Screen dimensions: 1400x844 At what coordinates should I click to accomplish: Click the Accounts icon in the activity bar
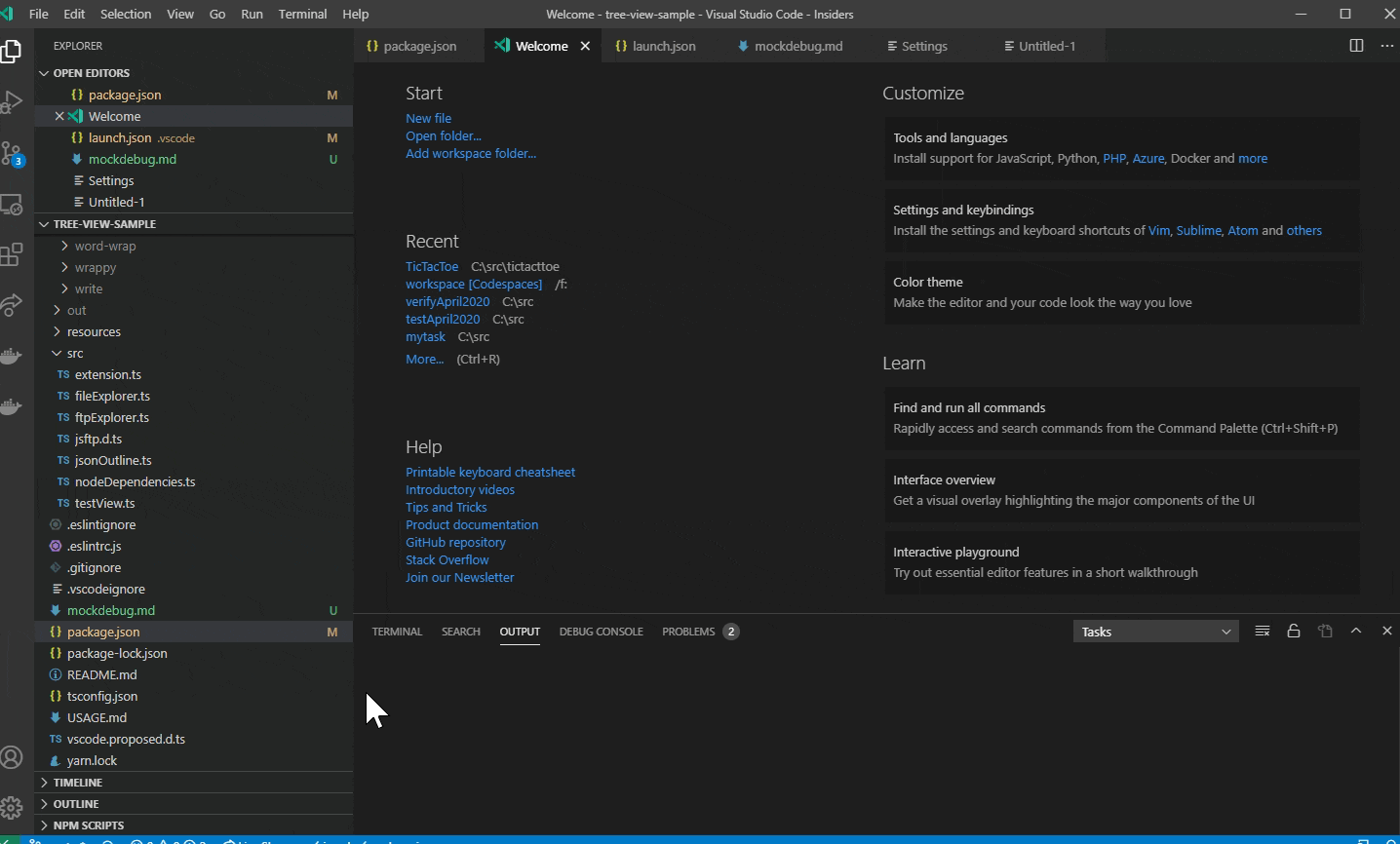pyautogui.click(x=13, y=757)
